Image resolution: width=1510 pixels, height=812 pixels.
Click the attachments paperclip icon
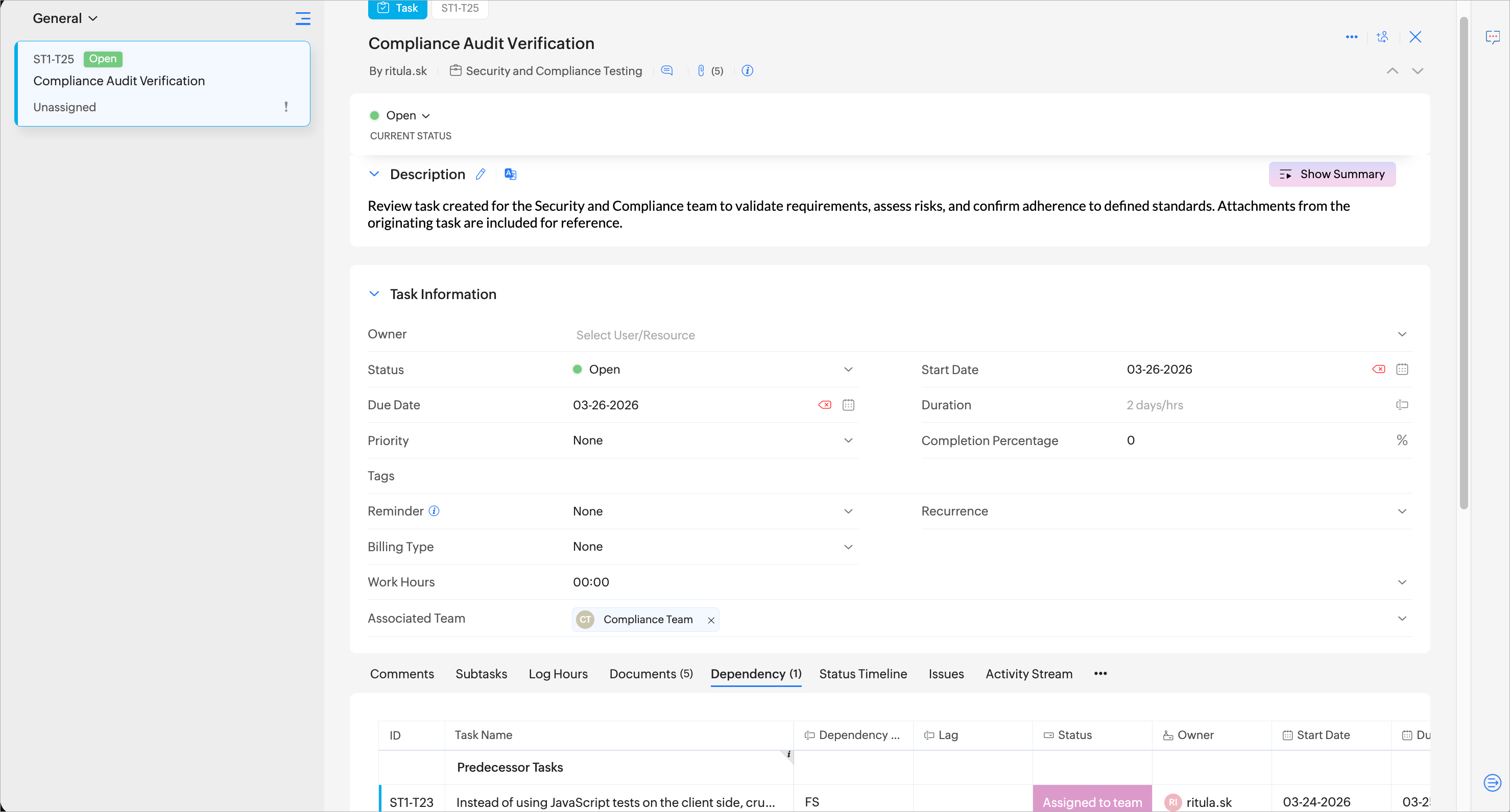[x=701, y=71]
